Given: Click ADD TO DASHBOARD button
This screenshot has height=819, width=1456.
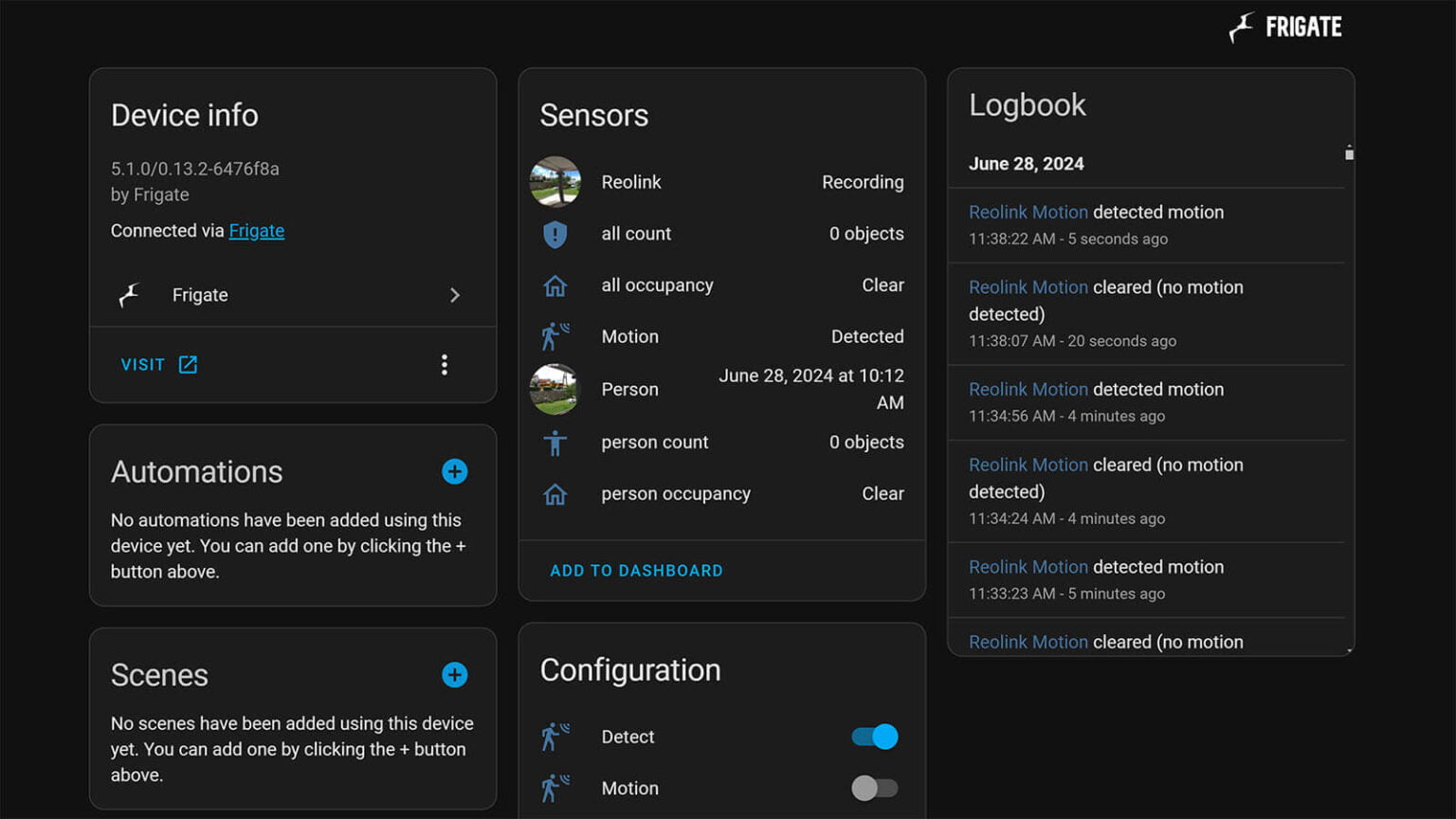Looking at the screenshot, I should (636, 571).
